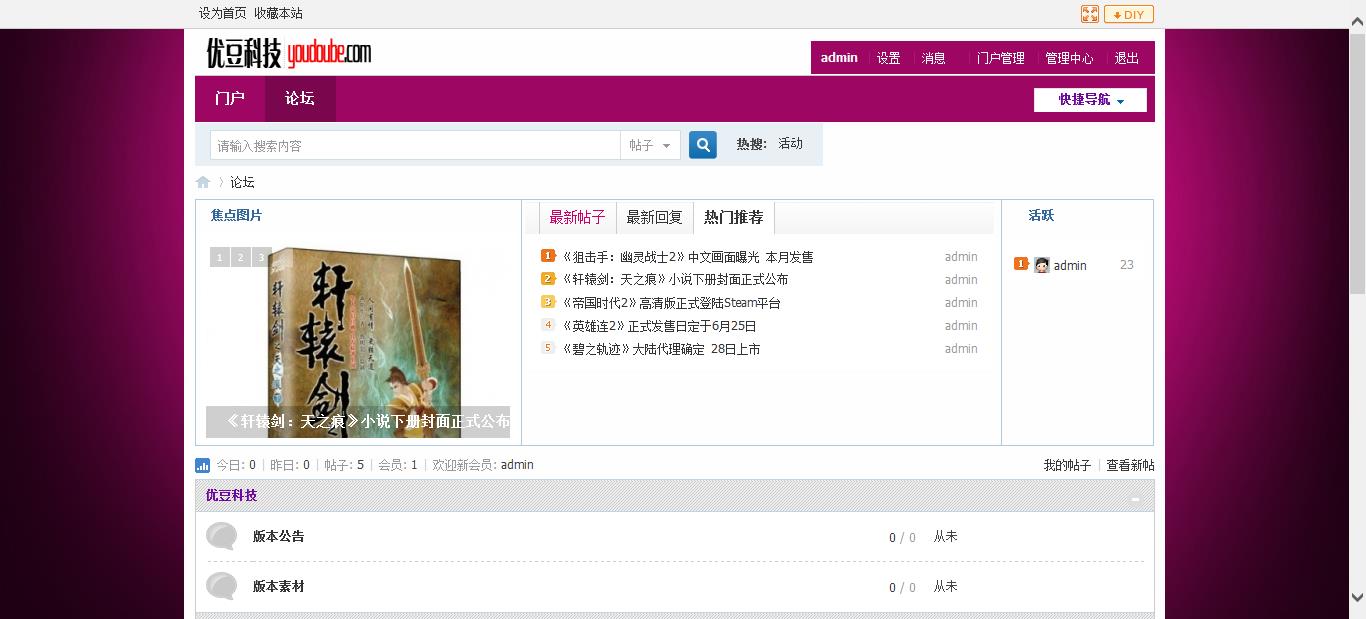The height and width of the screenshot is (619, 1366).
Task: Click the red rank badge 1 beside 狙击手 post
Action: pyautogui.click(x=547, y=255)
